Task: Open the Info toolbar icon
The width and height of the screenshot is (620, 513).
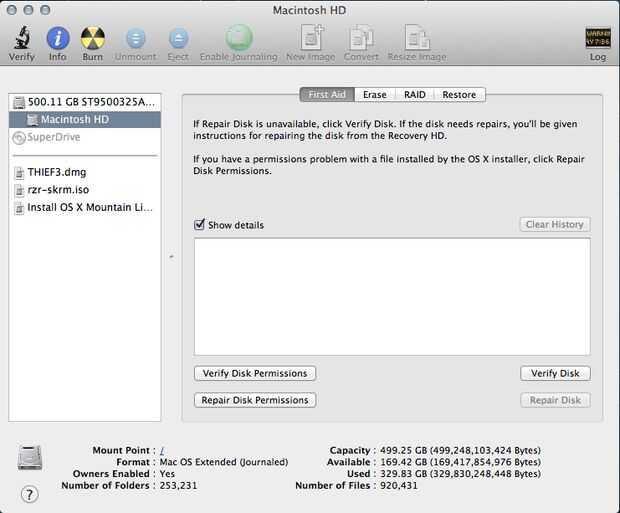Action: click(x=58, y=38)
